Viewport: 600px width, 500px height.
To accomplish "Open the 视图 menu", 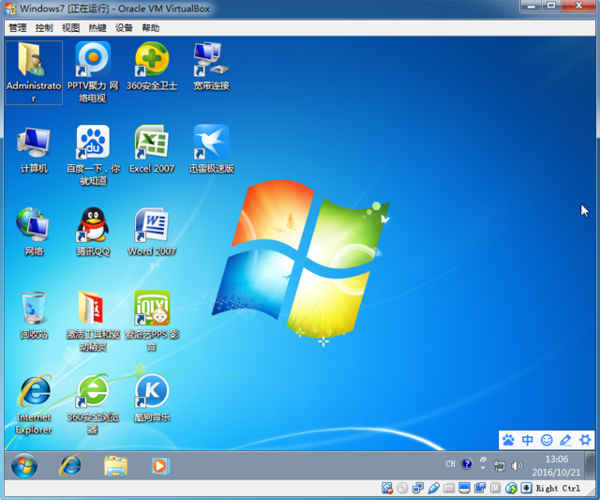I will tap(70, 28).
